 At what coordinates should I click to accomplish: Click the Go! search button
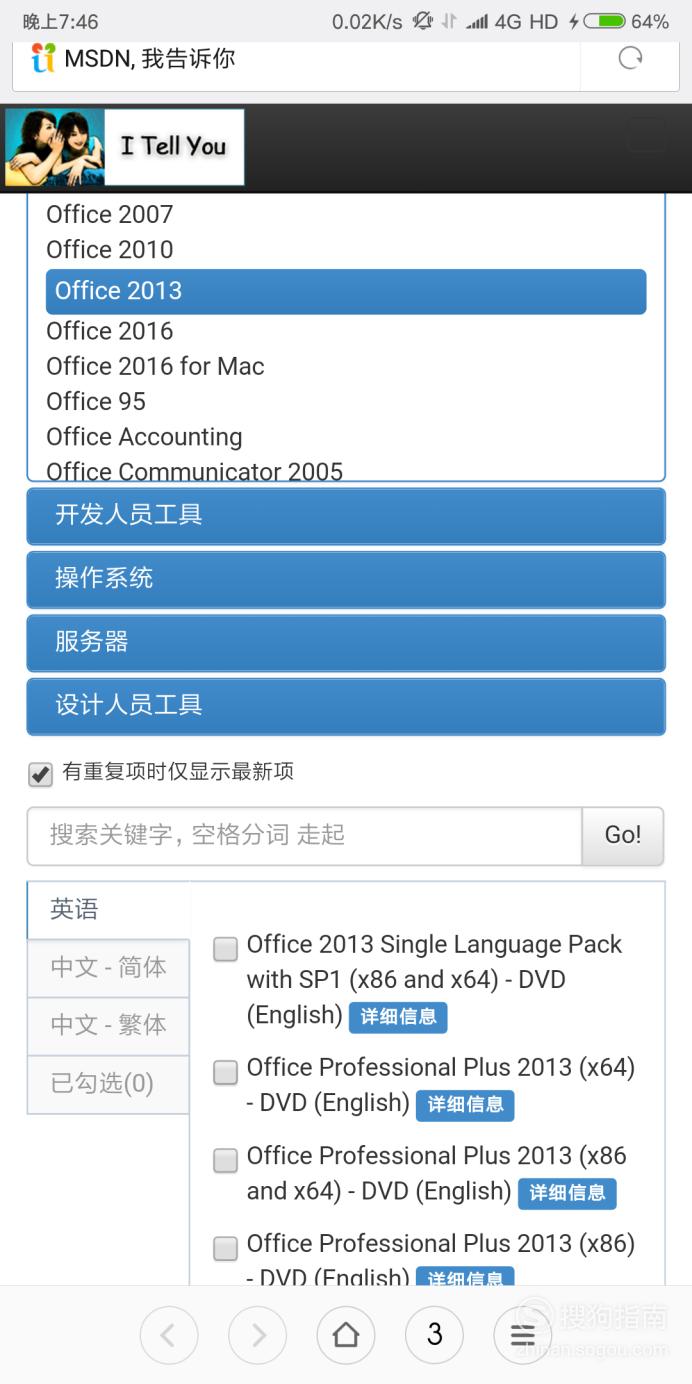tap(623, 836)
